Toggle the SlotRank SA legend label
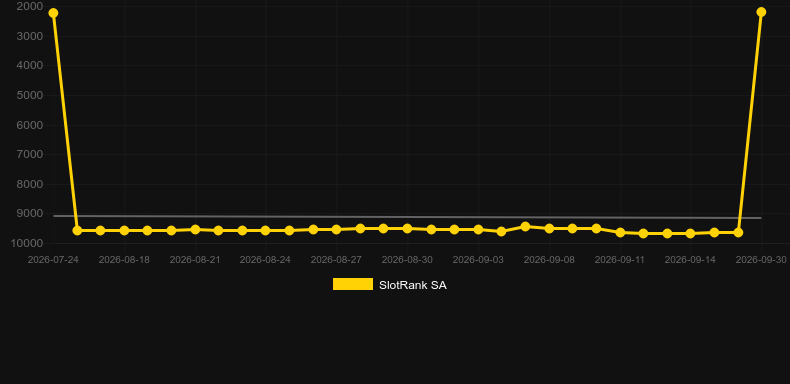The height and width of the screenshot is (384, 790). (x=413, y=285)
